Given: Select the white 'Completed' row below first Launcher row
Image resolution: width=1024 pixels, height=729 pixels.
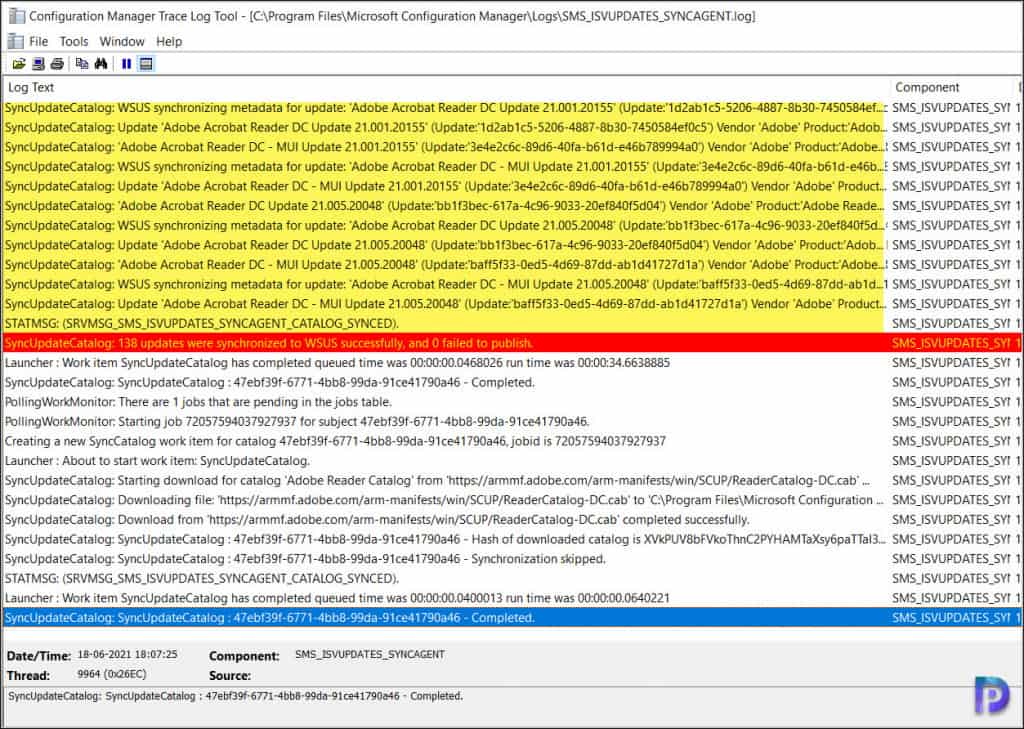Looking at the screenshot, I should [x=512, y=382].
